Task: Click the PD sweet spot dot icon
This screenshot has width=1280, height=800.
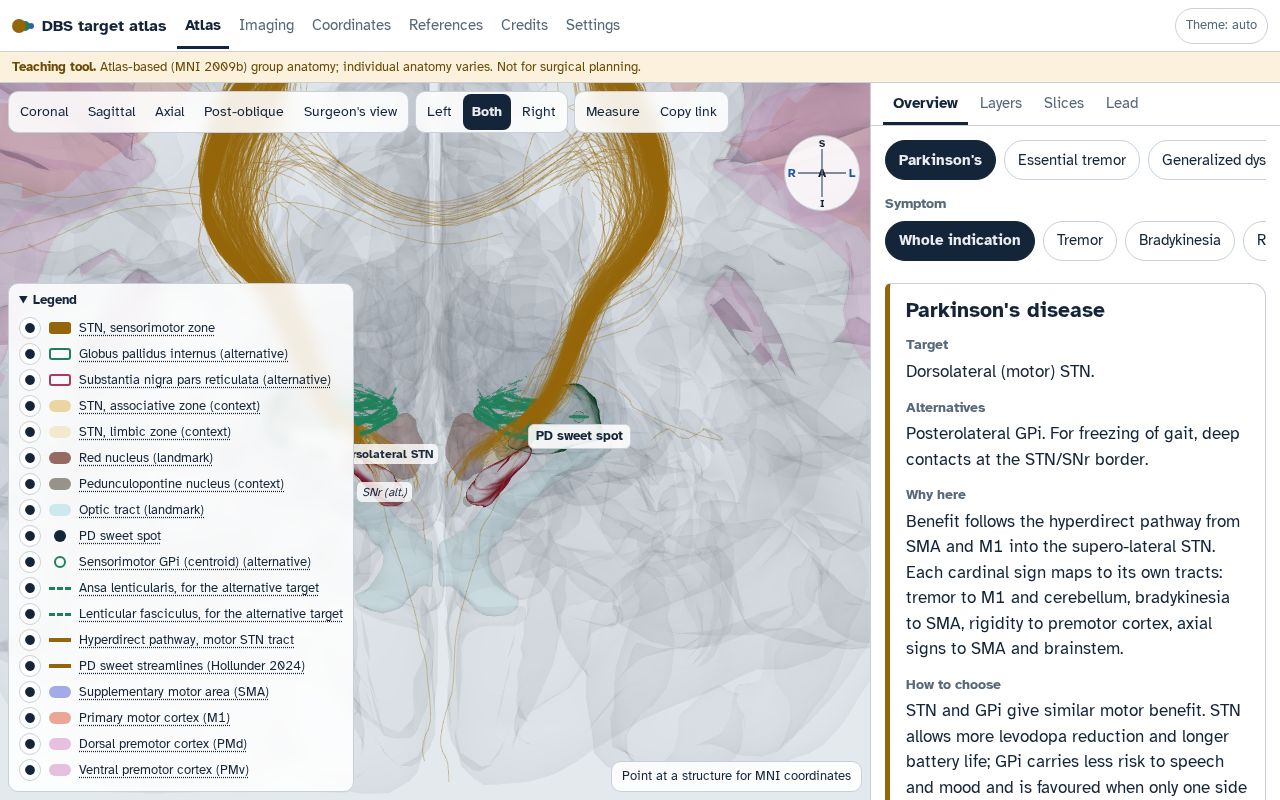Action: coord(60,536)
